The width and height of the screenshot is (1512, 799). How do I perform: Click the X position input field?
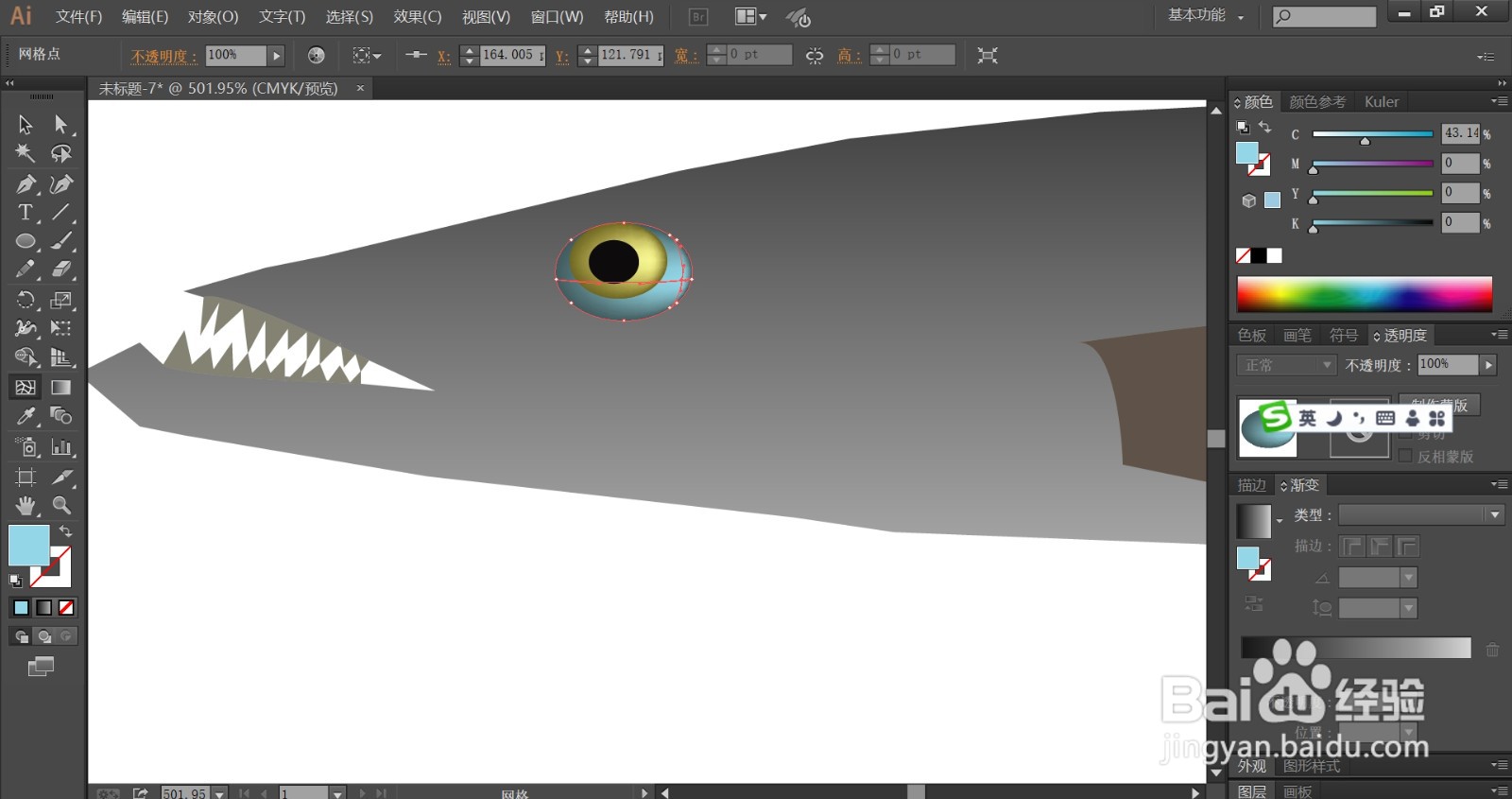click(x=511, y=56)
